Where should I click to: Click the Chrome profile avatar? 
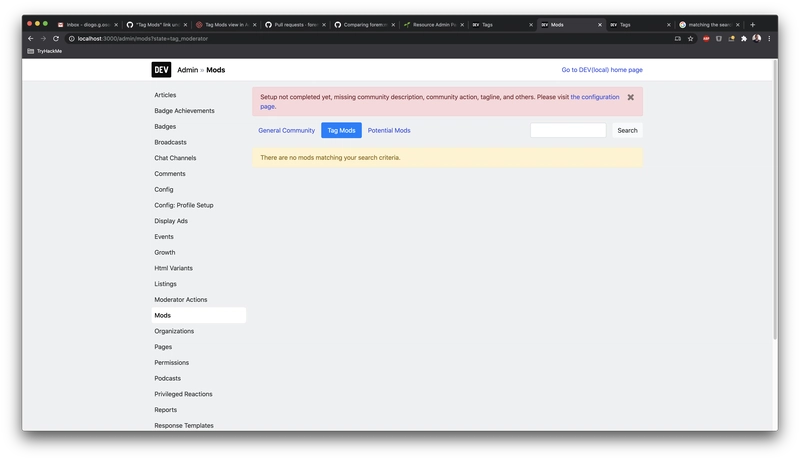pos(757,38)
